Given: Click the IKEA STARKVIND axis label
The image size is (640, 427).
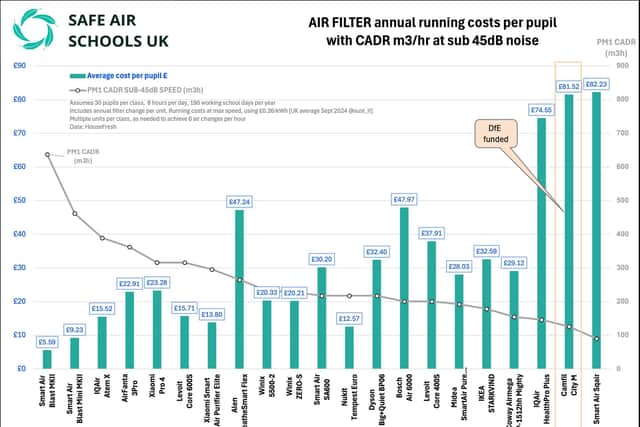Looking at the screenshot, I should click(x=487, y=393).
